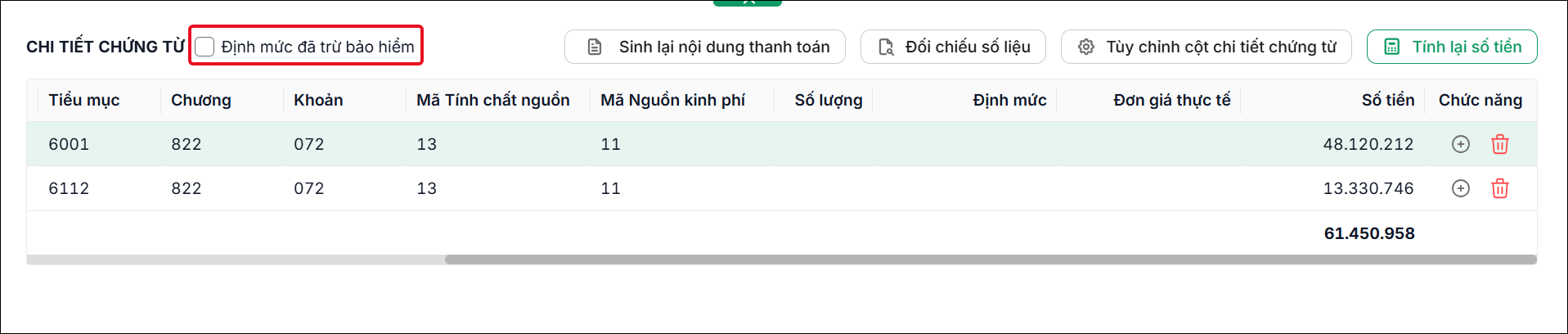This screenshot has width=1568, height=334.
Task: Collapse the panel with the top green handle
Action: tap(748, 2)
